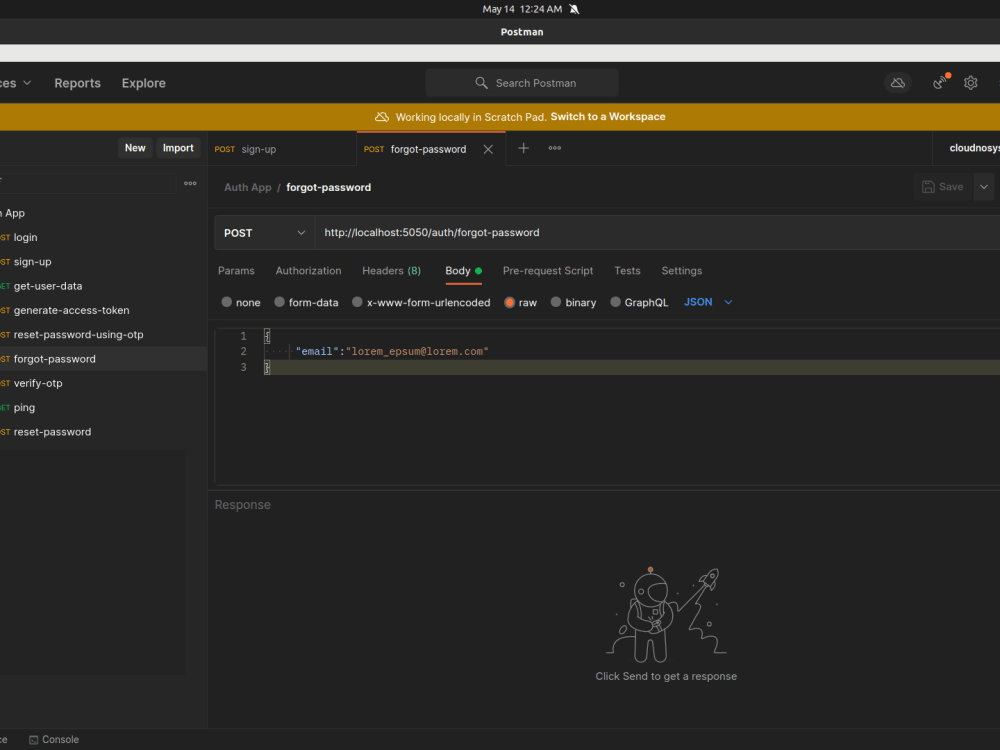Click the date and time in top bar
1000x750 pixels.
click(522, 9)
